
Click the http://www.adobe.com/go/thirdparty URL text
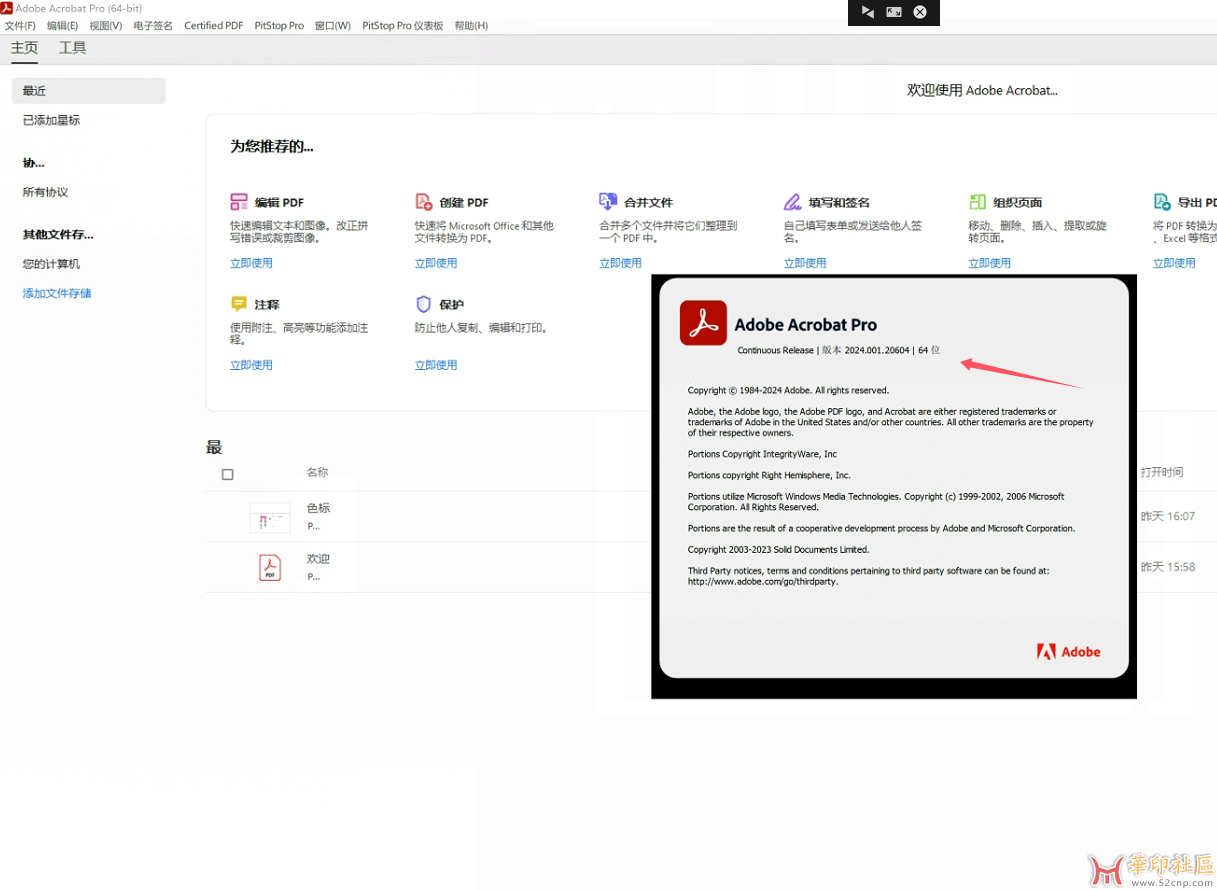(763, 581)
